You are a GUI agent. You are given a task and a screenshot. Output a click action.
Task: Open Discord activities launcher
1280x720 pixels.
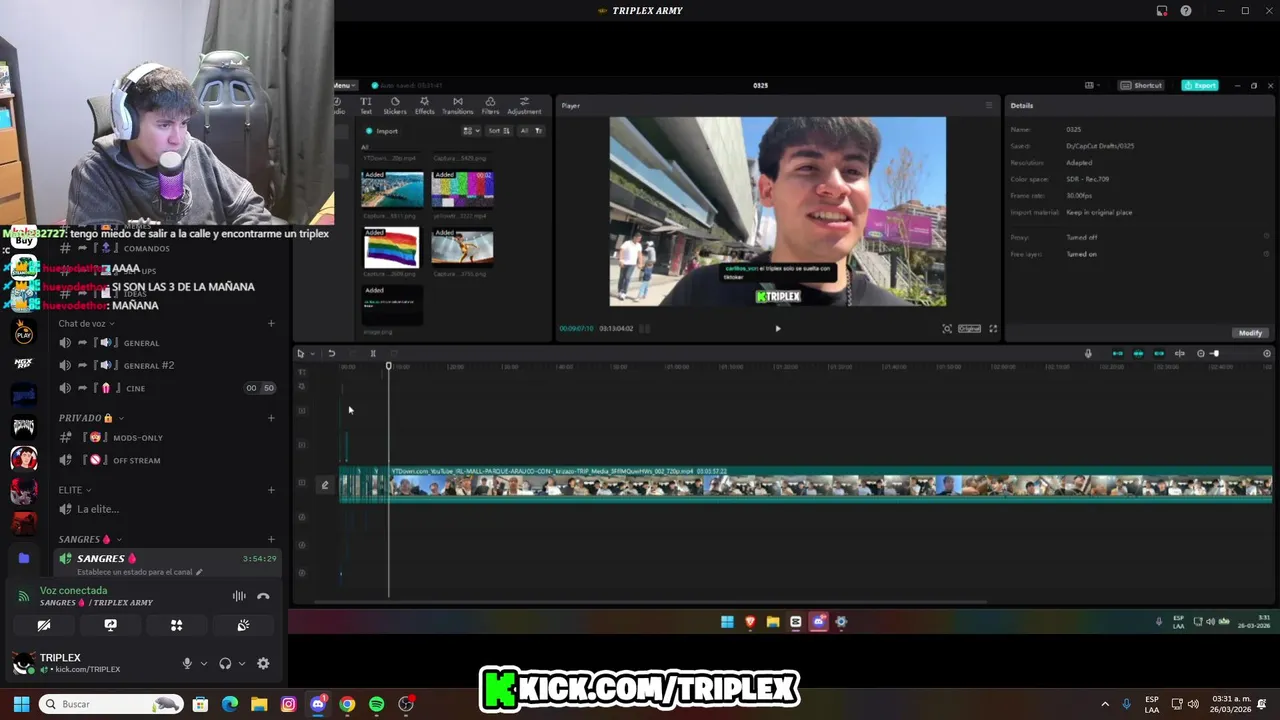tap(176, 625)
